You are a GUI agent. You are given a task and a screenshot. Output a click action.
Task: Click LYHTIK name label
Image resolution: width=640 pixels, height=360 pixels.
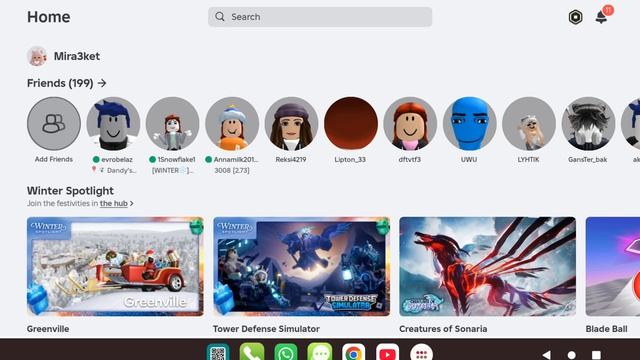[x=529, y=159]
